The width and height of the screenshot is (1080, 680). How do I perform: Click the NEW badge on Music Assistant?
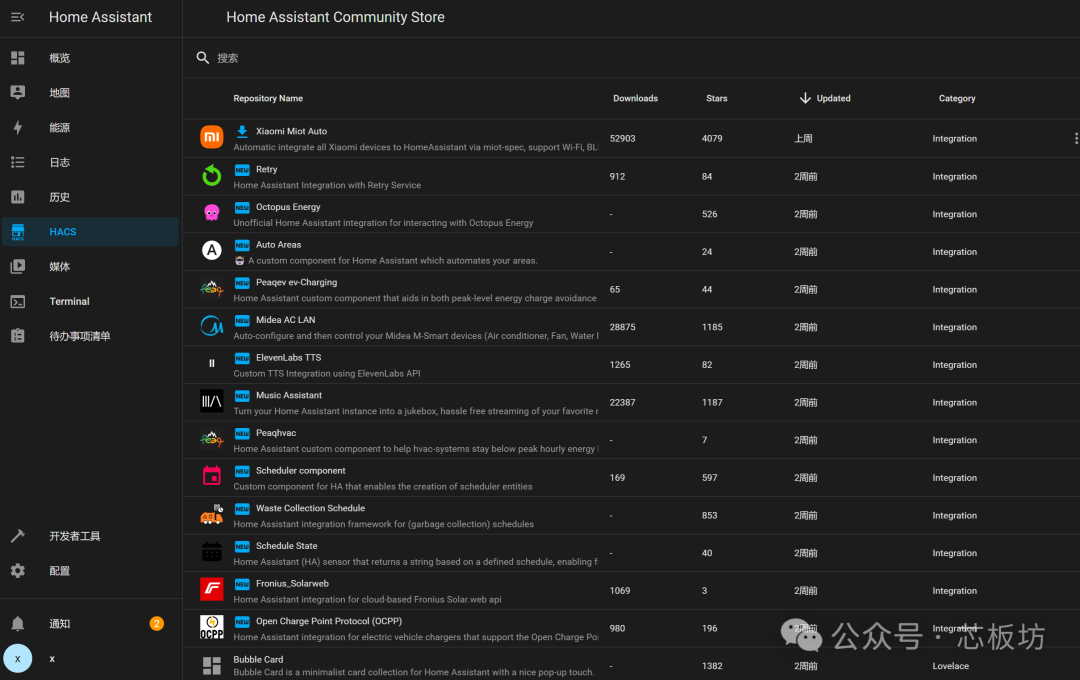(242, 395)
